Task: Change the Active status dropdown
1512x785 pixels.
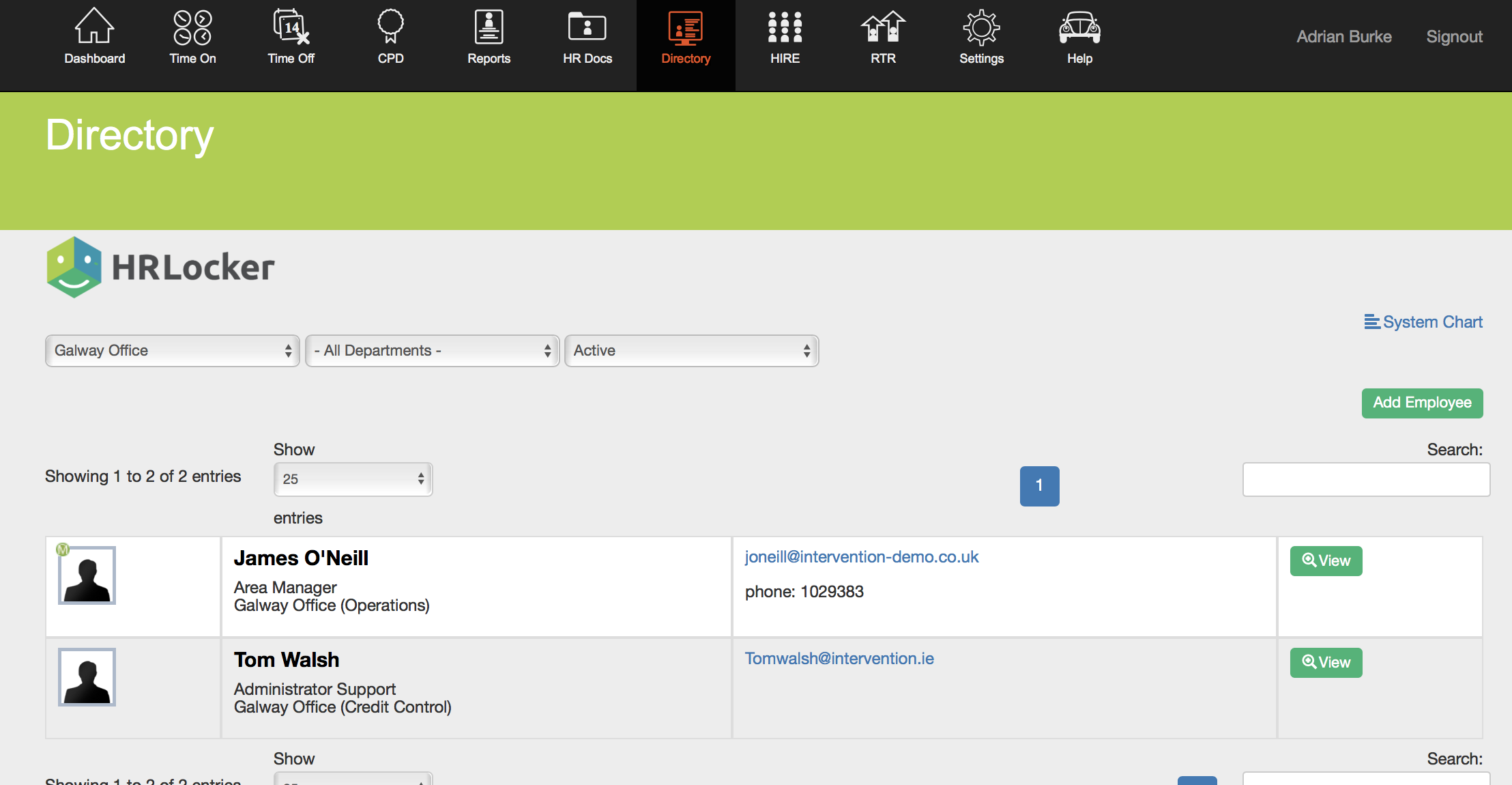Action: [691, 351]
